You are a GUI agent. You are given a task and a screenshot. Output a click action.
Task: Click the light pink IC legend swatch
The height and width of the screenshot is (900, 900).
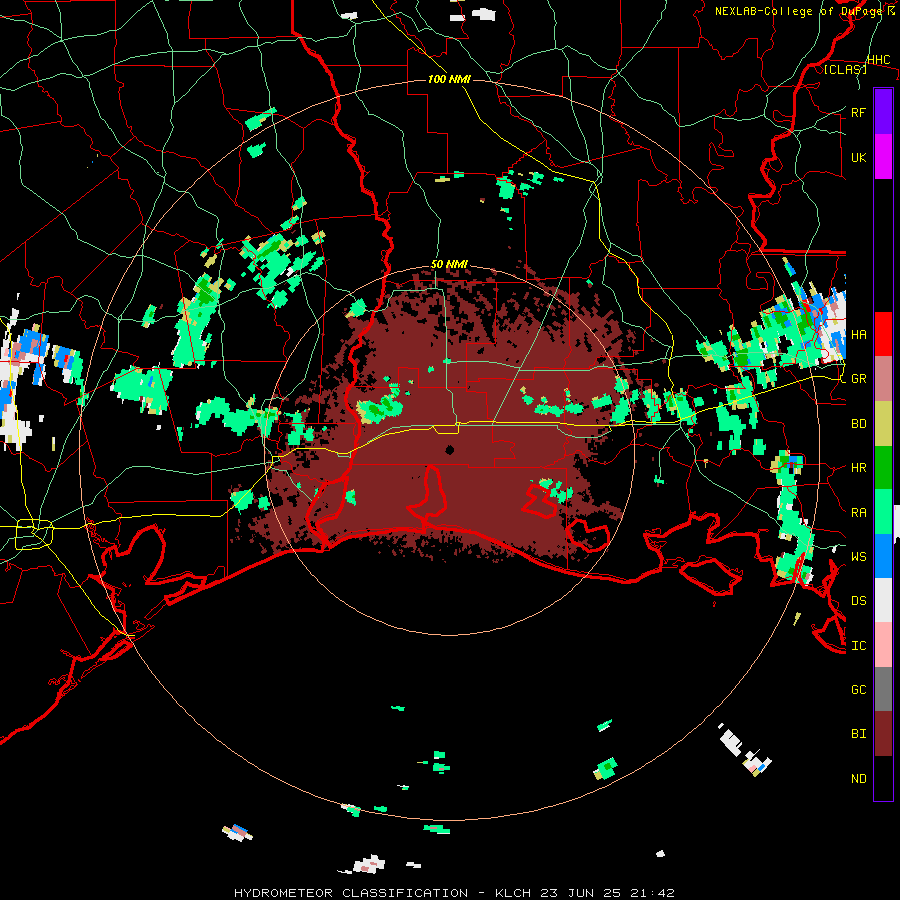coord(883,645)
